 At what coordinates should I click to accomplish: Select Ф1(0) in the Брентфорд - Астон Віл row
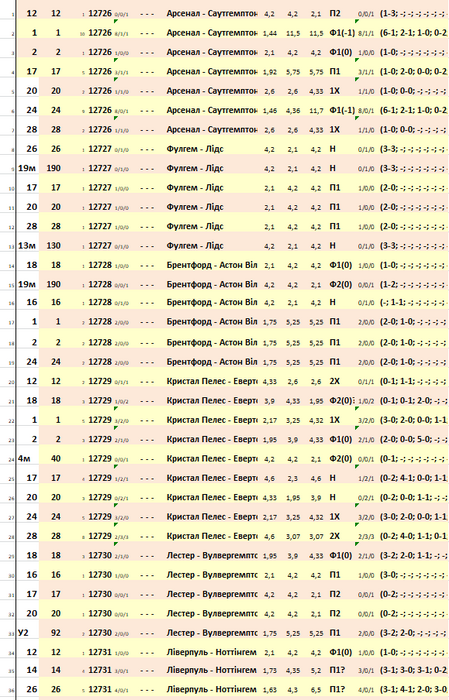pyautogui.click(x=341, y=265)
